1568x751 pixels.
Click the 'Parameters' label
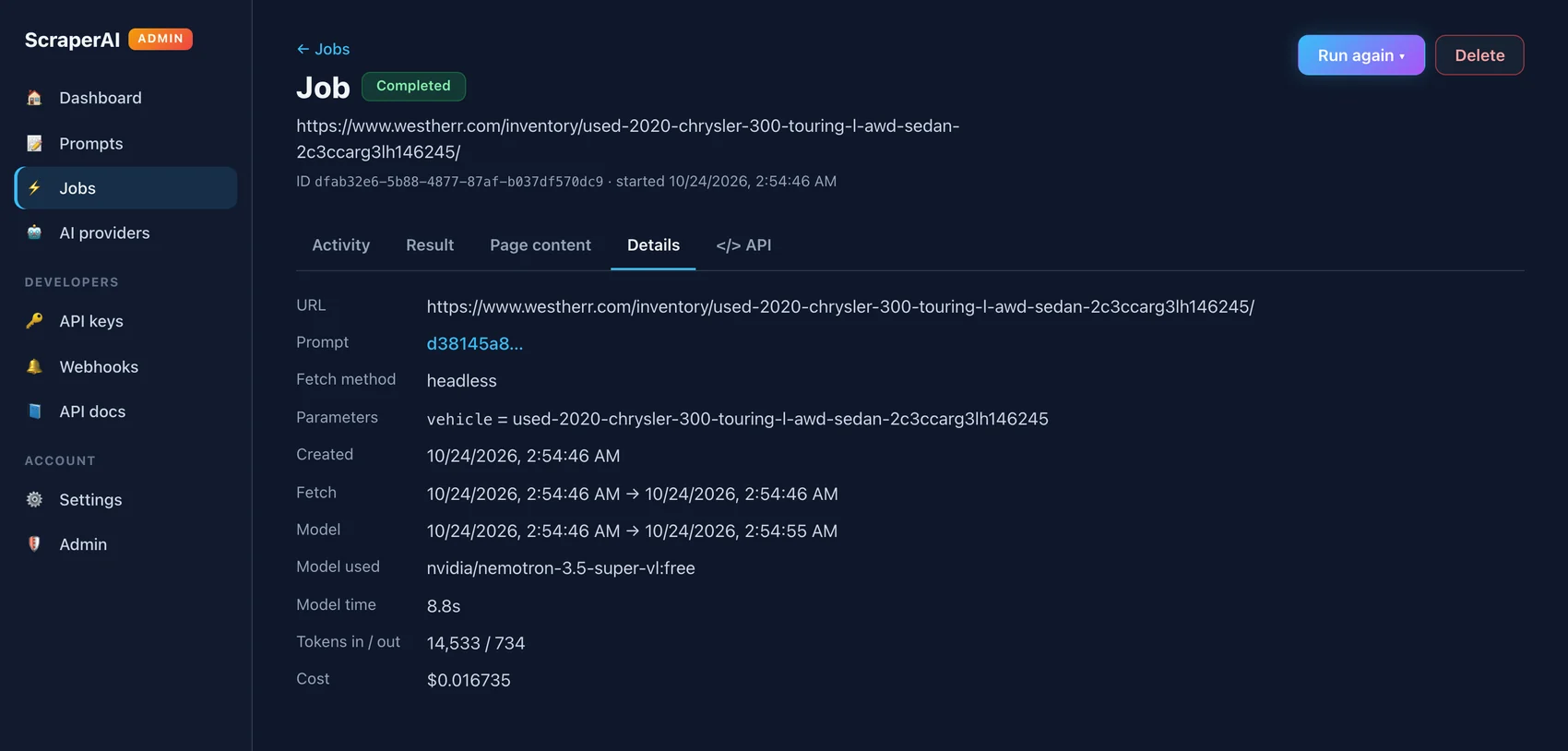[x=337, y=417]
